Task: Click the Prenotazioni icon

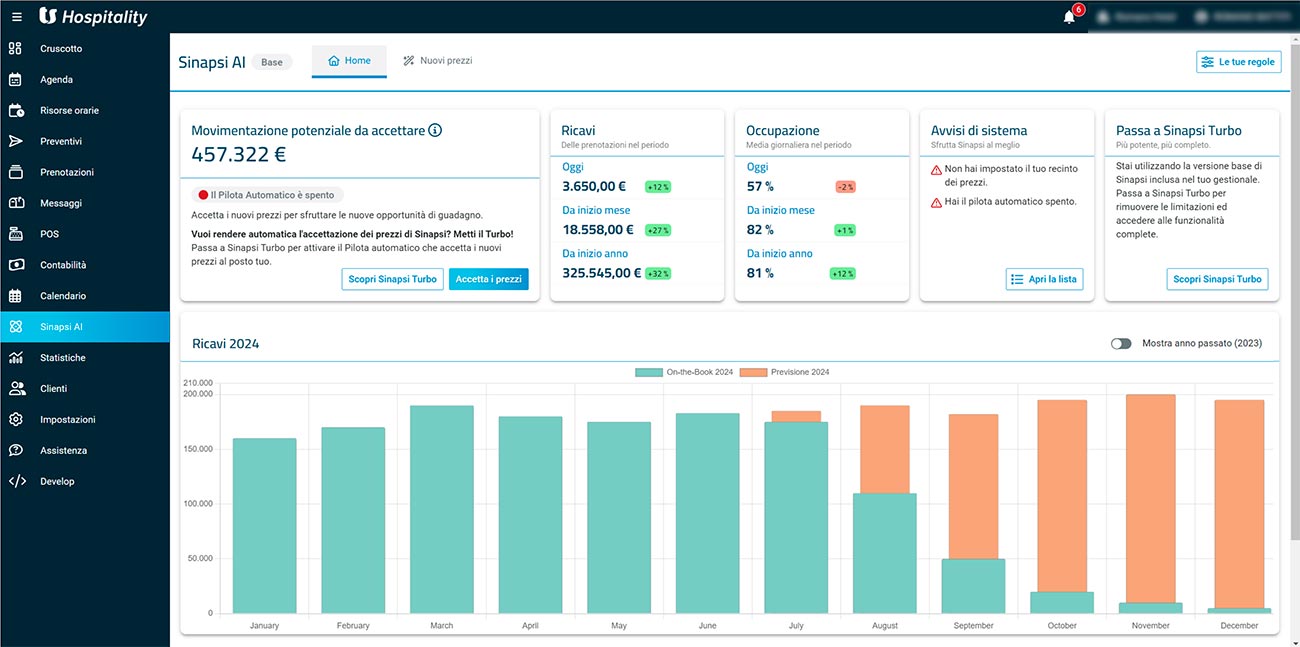Action: pyautogui.click(x=15, y=172)
